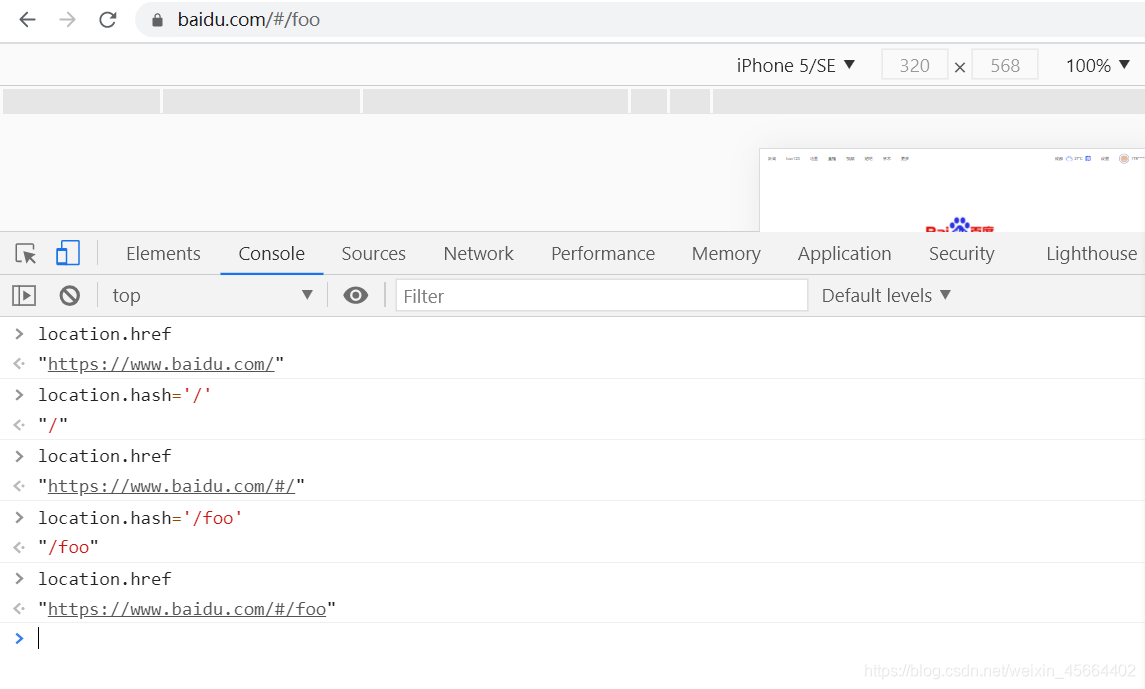Screen dimensions: 1145x689
Task: Activate the inspect element picker icon
Action: pos(26,253)
